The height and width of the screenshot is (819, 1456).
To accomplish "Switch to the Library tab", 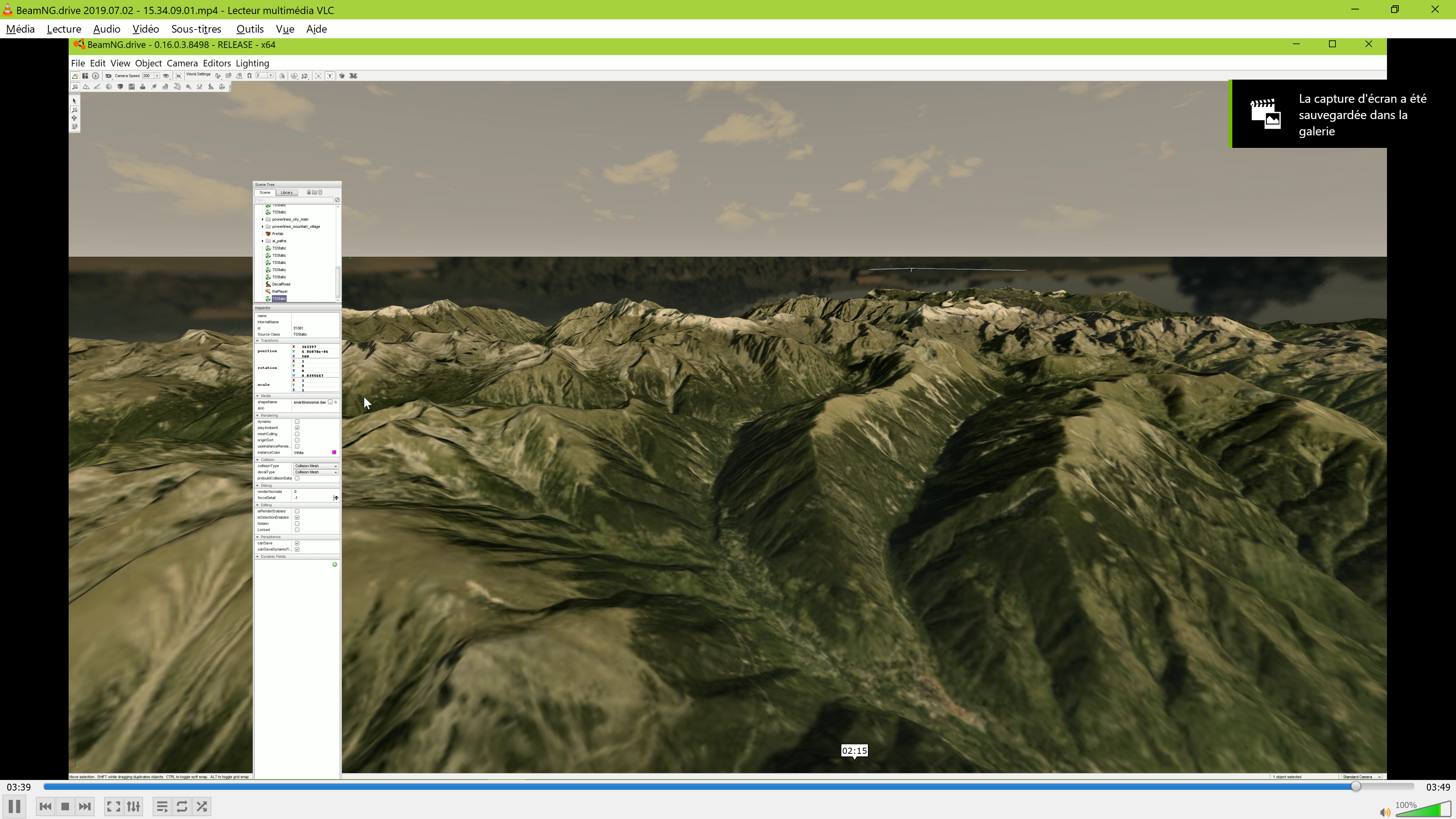I will pyautogui.click(x=287, y=193).
